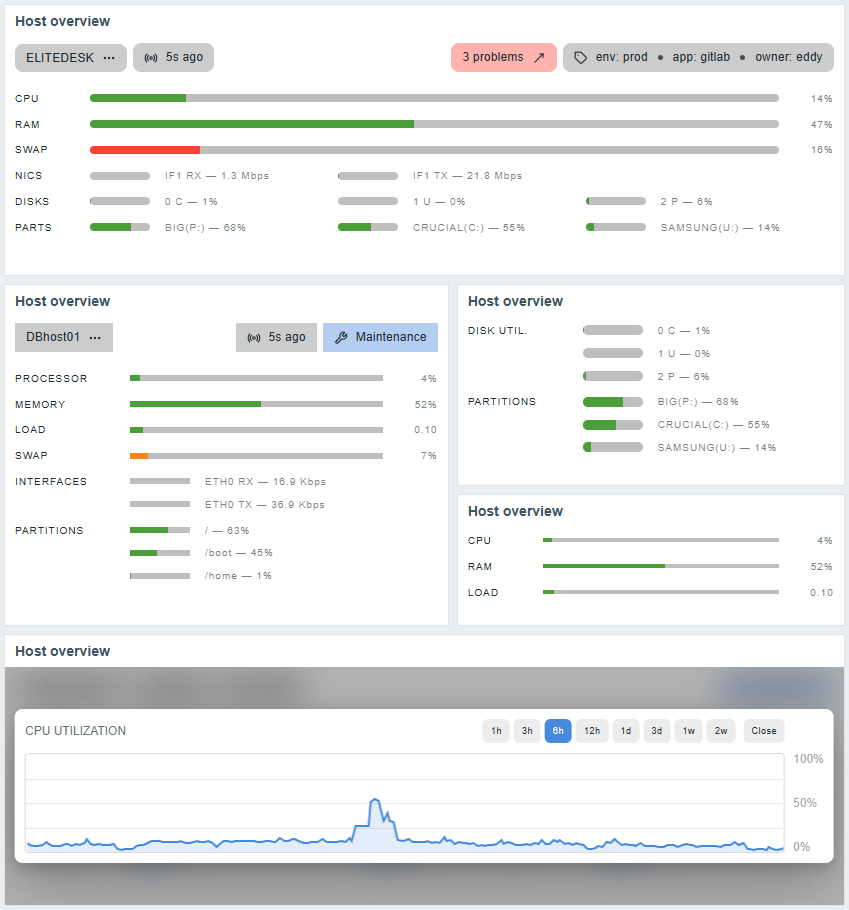Select the 1h time range
This screenshot has width=849, height=910.
(x=496, y=731)
